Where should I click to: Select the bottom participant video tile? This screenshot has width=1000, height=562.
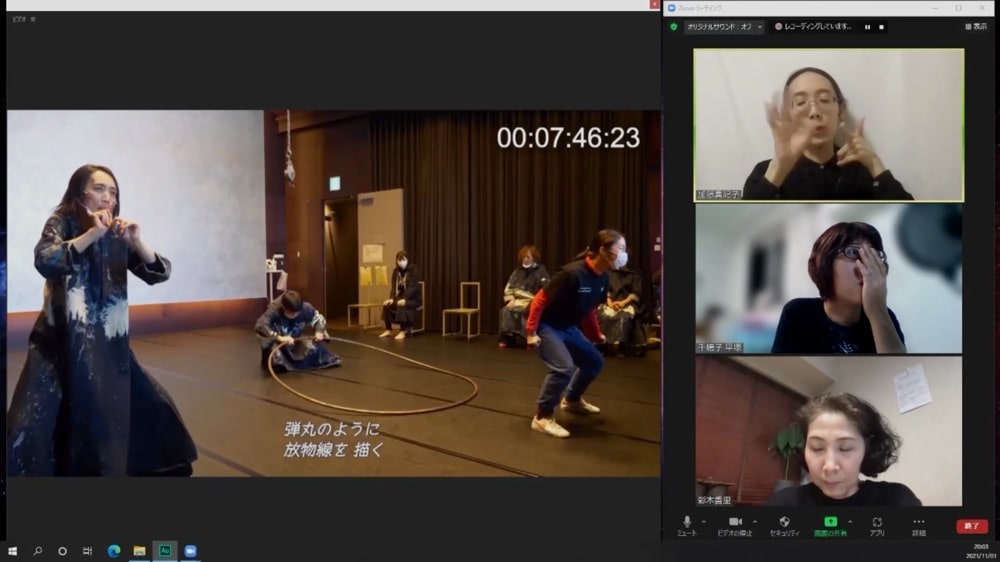click(x=828, y=431)
